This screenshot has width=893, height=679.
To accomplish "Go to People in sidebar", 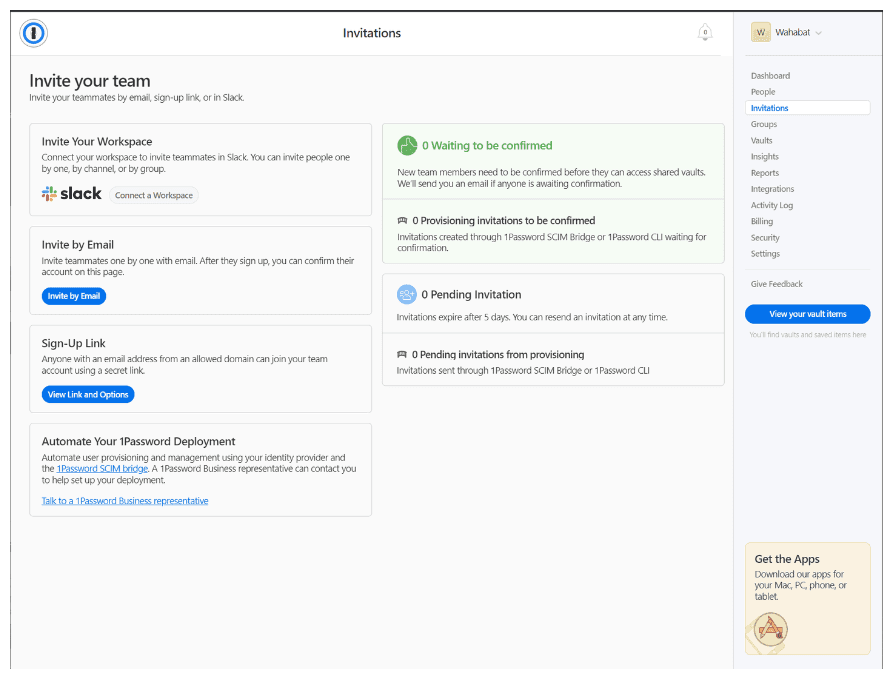I will point(763,92).
